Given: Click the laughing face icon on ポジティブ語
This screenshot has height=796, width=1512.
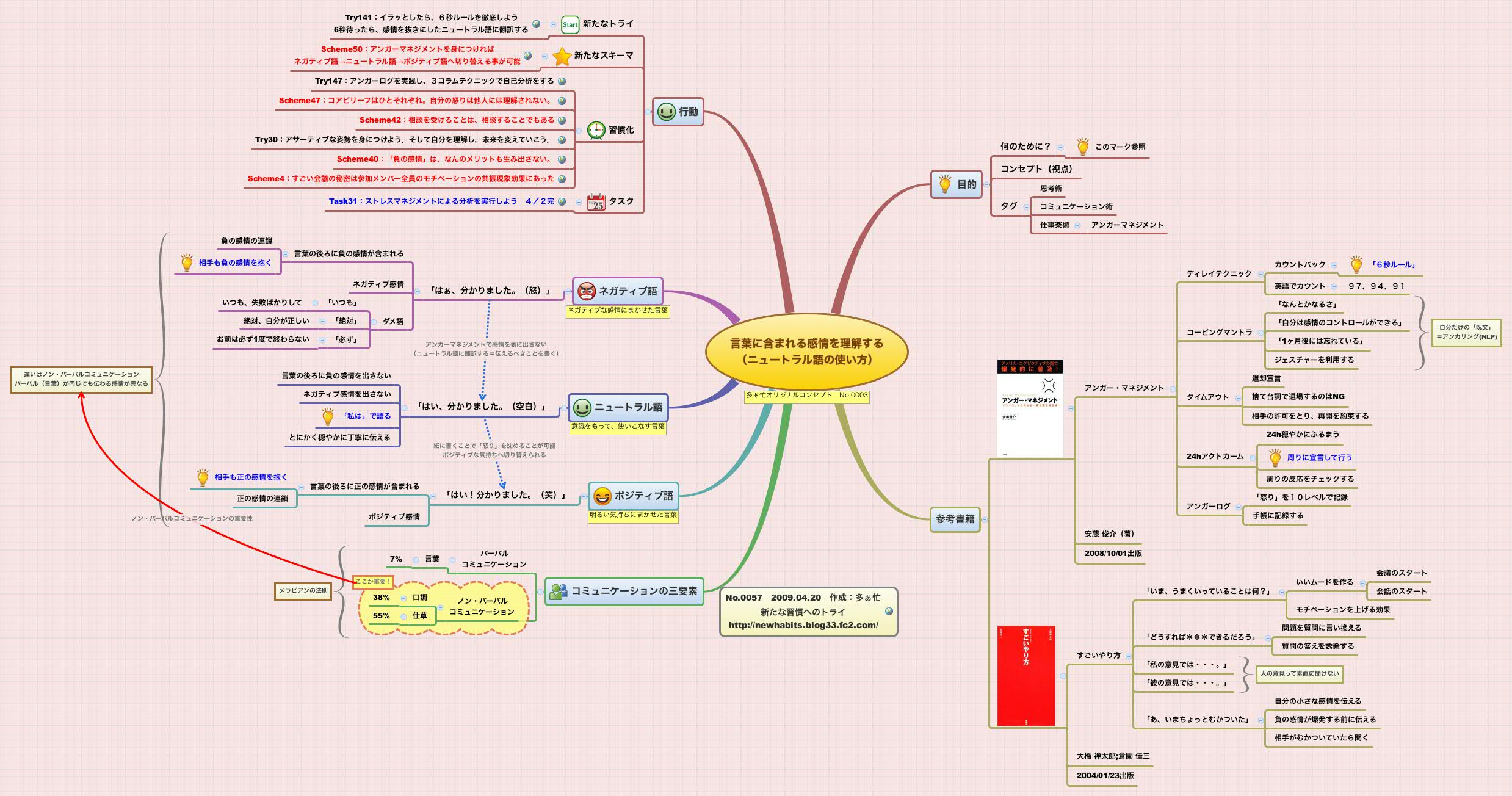Looking at the screenshot, I should tap(601, 497).
